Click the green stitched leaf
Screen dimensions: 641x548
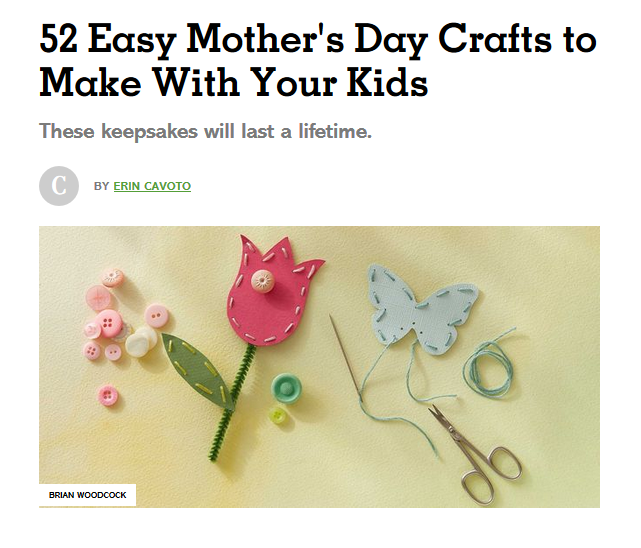pyautogui.click(x=197, y=371)
